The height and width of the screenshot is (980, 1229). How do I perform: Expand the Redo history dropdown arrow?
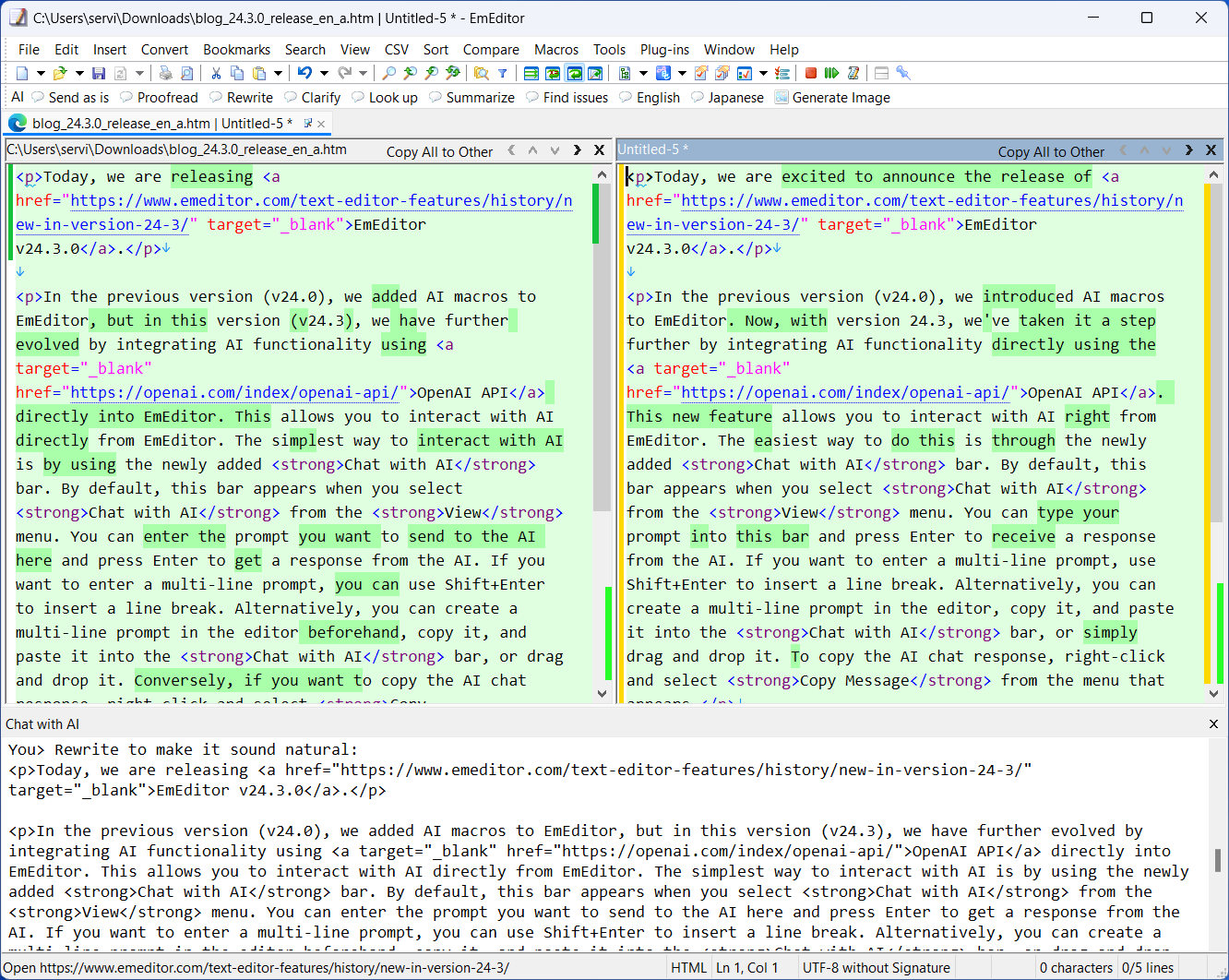pos(364,73)
